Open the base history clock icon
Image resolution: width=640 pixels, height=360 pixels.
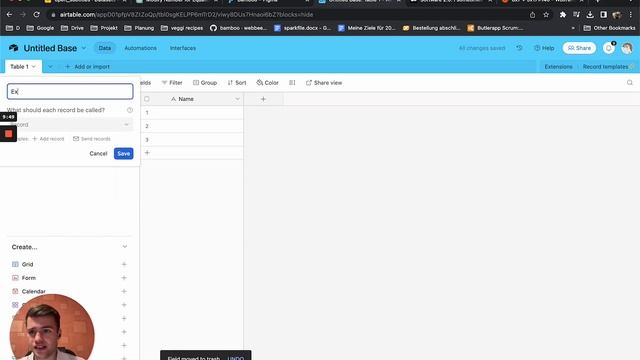tap(519, 48)
